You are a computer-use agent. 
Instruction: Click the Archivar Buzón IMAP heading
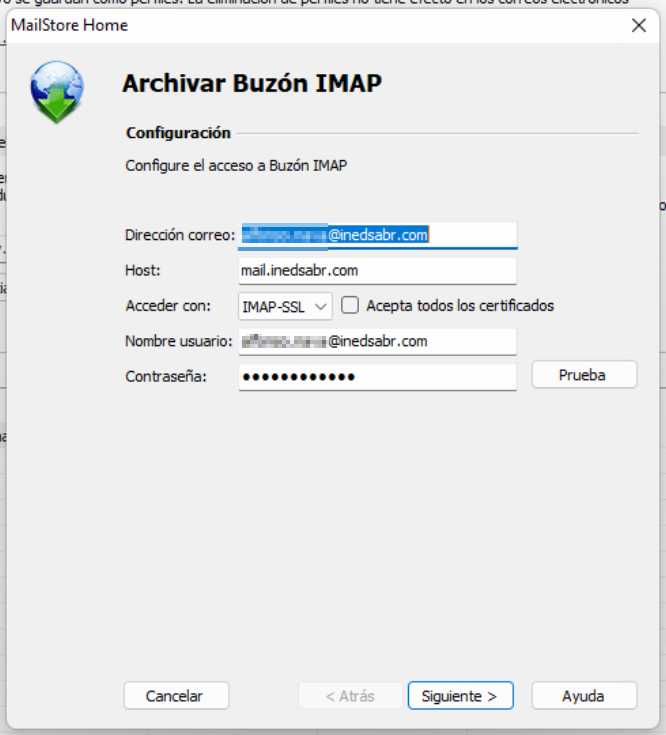click(252, 83)
